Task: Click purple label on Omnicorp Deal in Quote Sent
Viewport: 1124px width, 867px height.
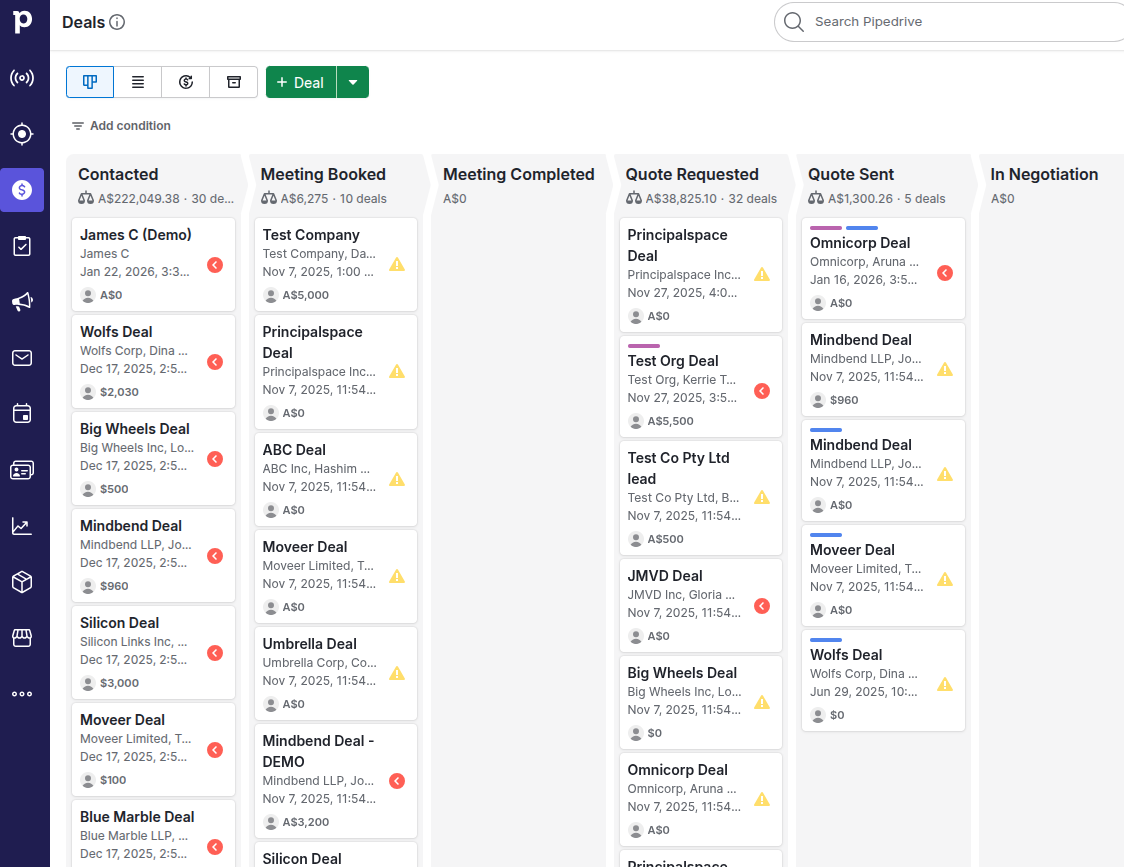Action: pos(826,228)
